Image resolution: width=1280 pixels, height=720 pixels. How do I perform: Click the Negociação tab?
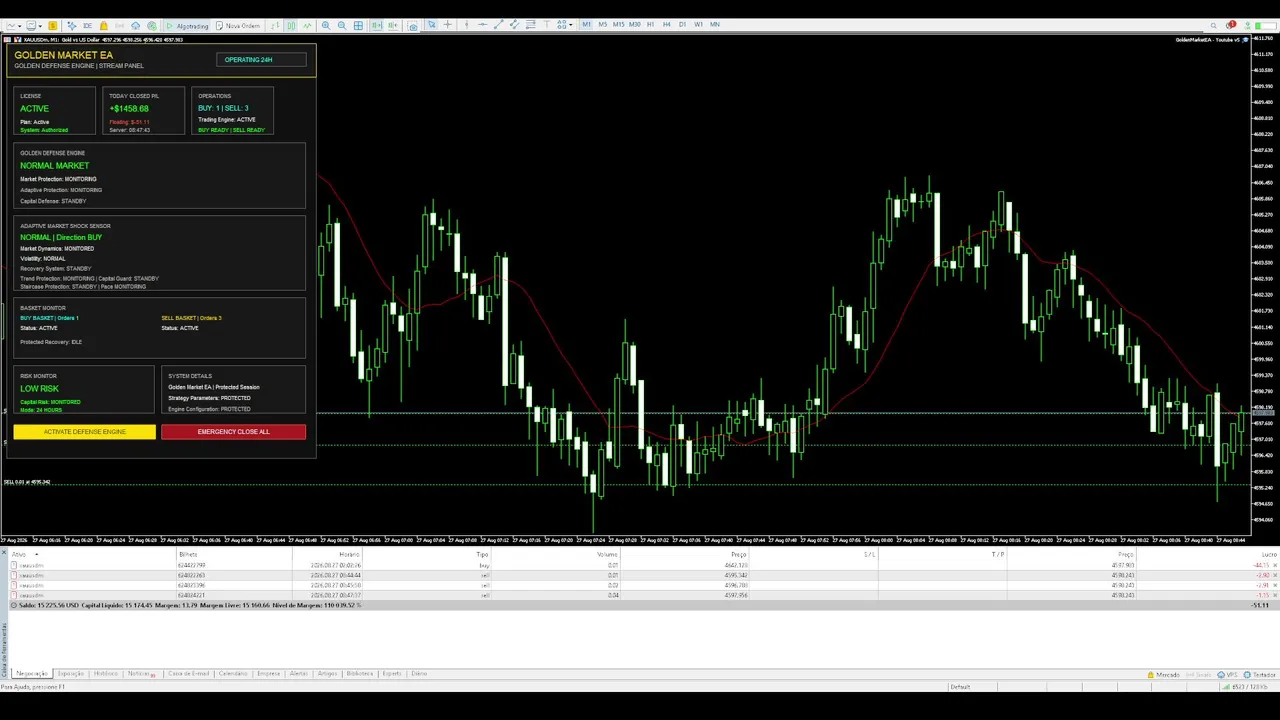coord(33,674)
